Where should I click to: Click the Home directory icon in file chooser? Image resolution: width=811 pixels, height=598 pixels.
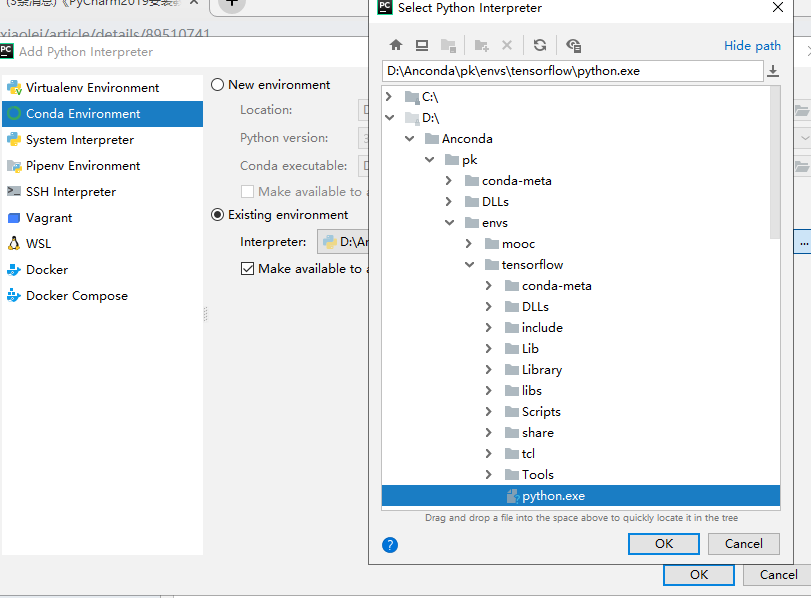tap(396, 46)
